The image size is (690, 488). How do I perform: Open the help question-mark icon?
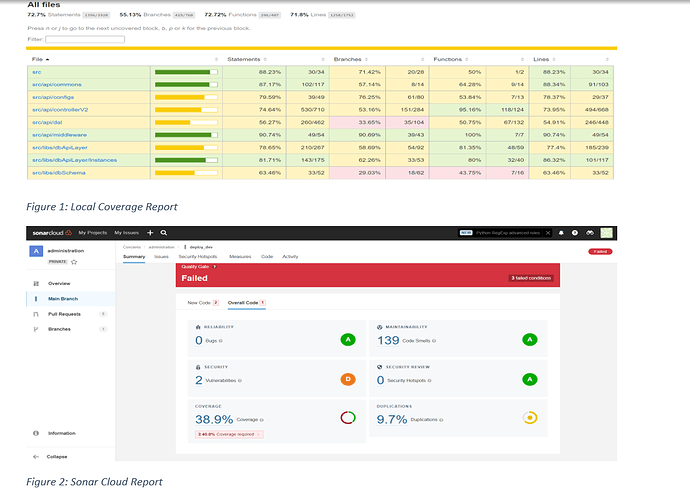(575, 233)
